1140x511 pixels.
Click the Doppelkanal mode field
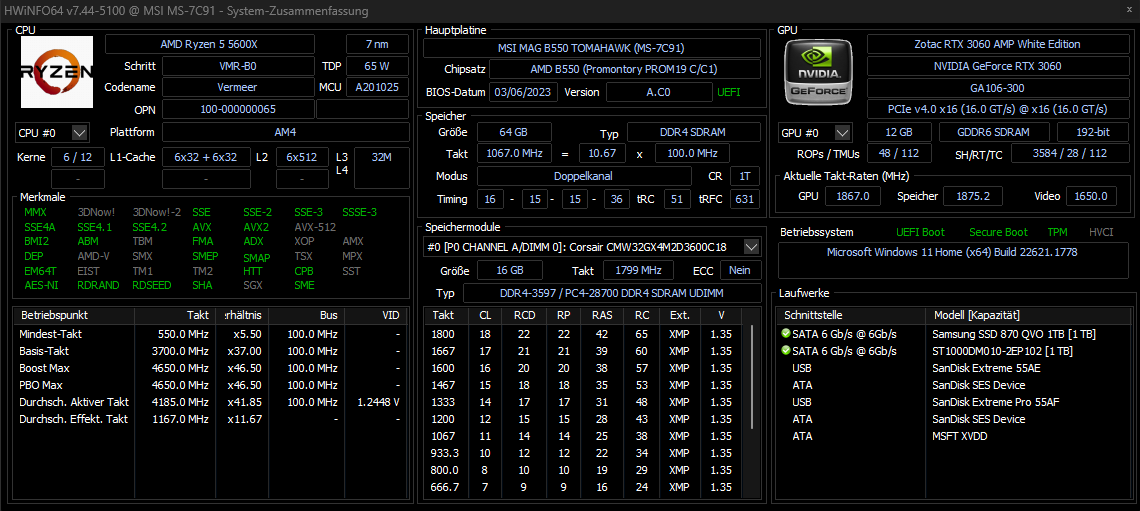coord(584,176)
